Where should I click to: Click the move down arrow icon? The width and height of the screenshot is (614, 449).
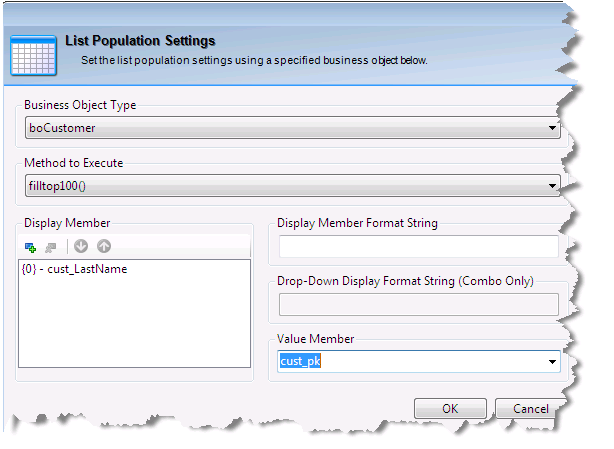(x=82, y=247)
